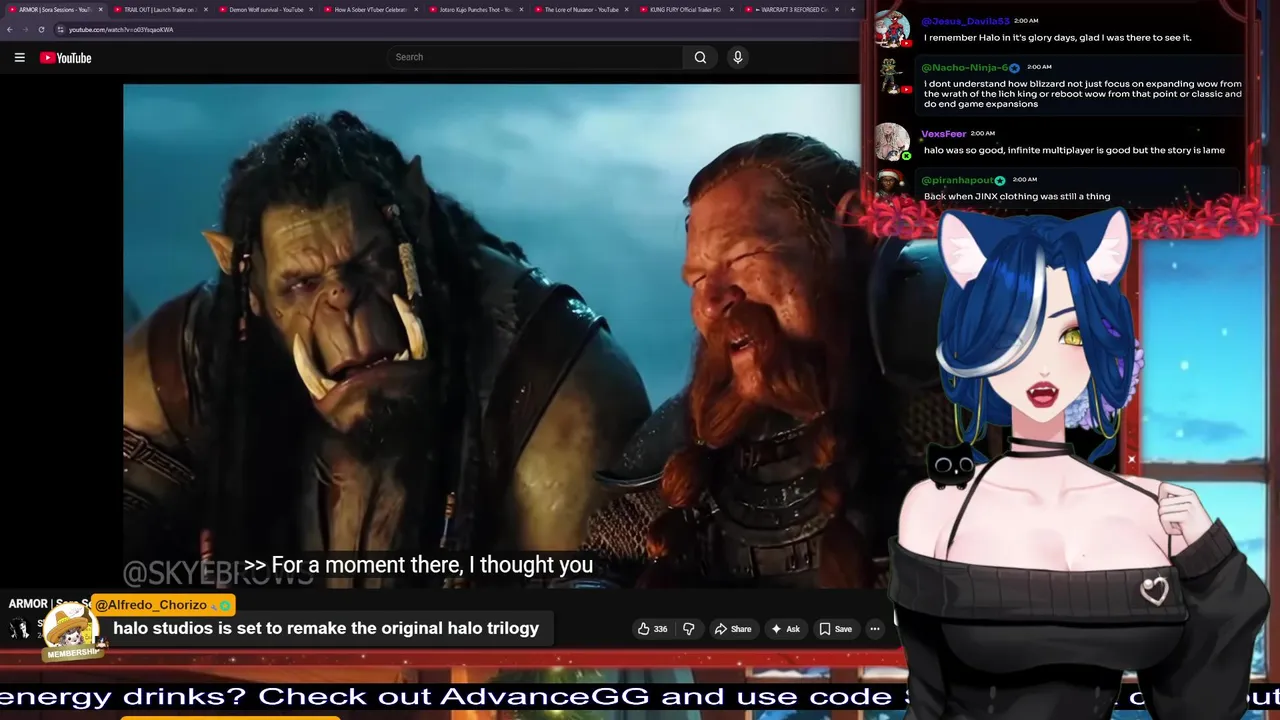Viewport: 1280px width, 720px height.
Task: Click the black cat on VTuber's shoulder
Action: pyautogui.click(x=950, y=465)
